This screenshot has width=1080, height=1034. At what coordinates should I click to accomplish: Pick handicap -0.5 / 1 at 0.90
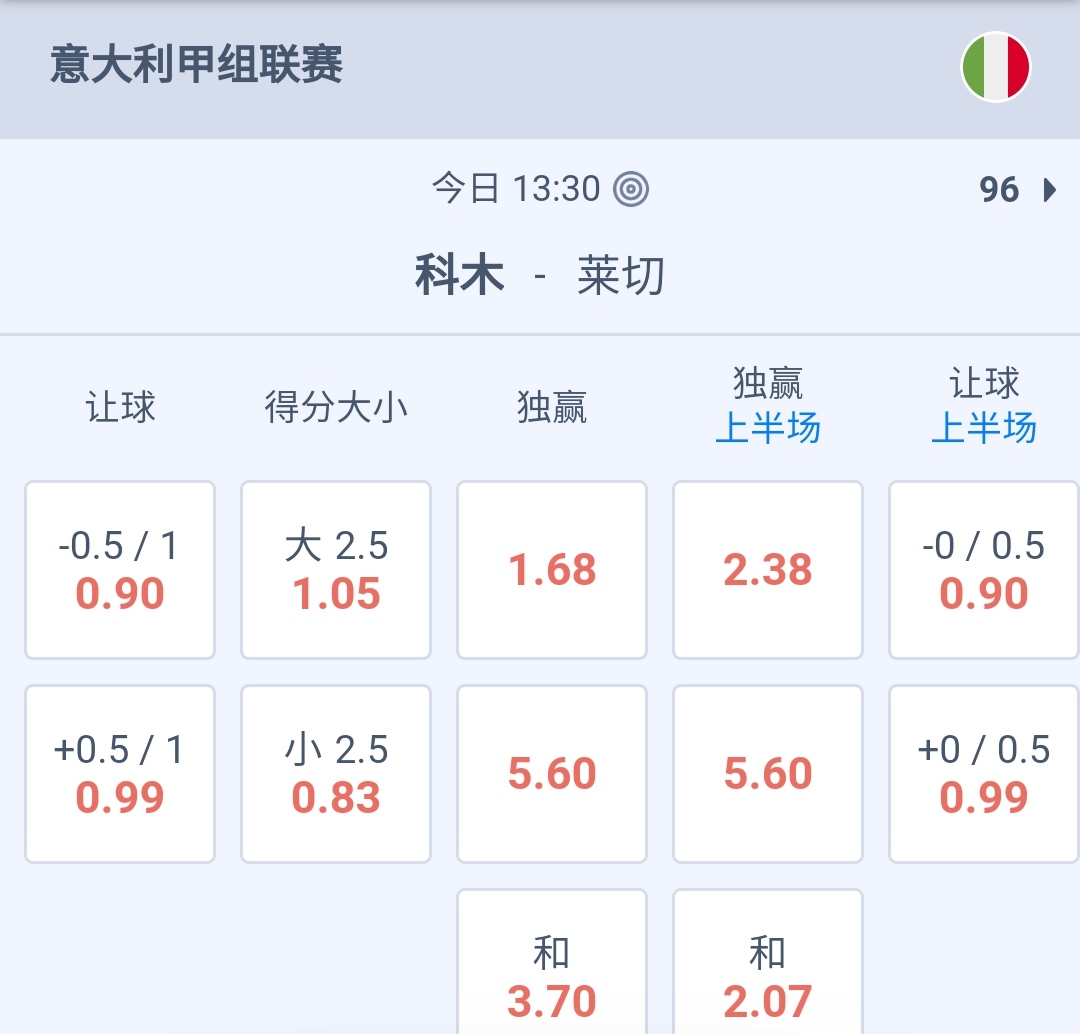120,570
